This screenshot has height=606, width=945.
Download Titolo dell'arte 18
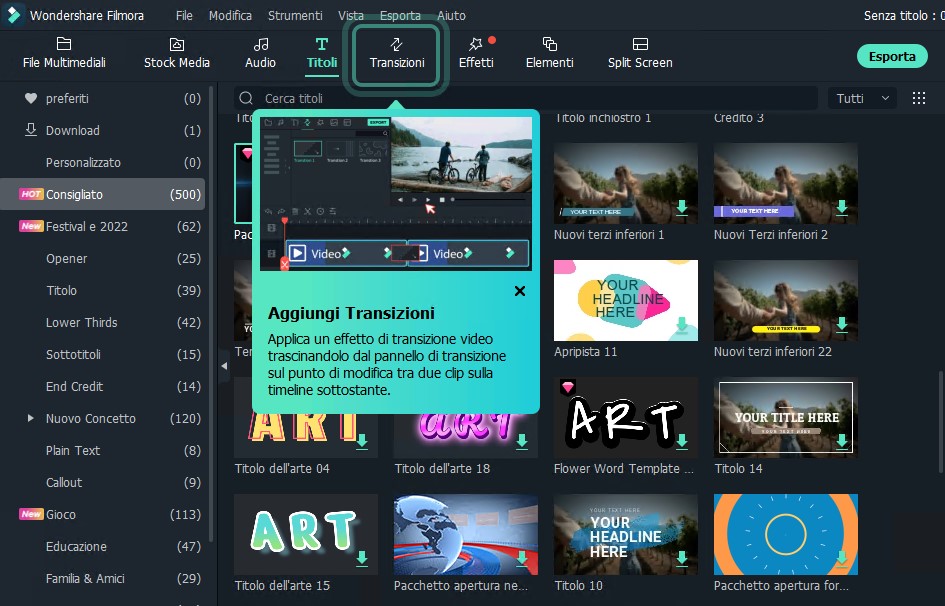(522, 442)
